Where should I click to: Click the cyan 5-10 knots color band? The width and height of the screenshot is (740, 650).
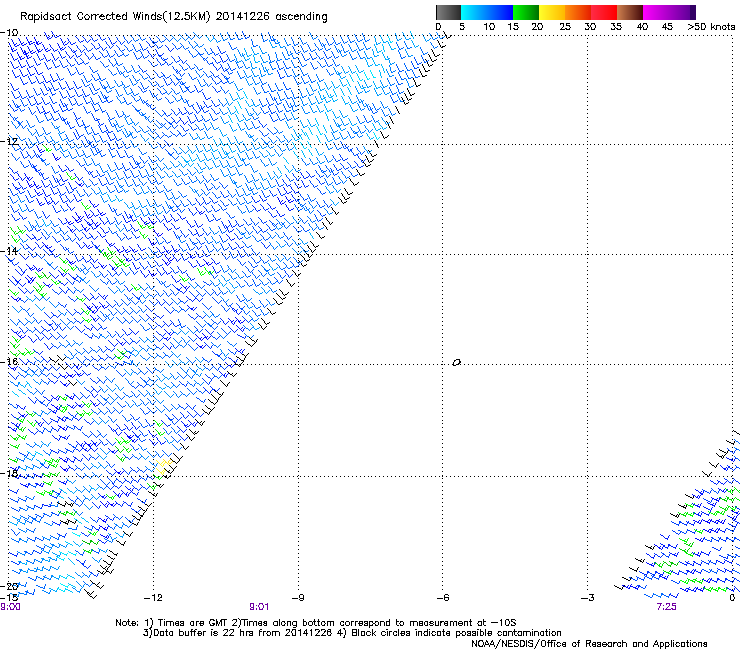click(x=474, y=12)
